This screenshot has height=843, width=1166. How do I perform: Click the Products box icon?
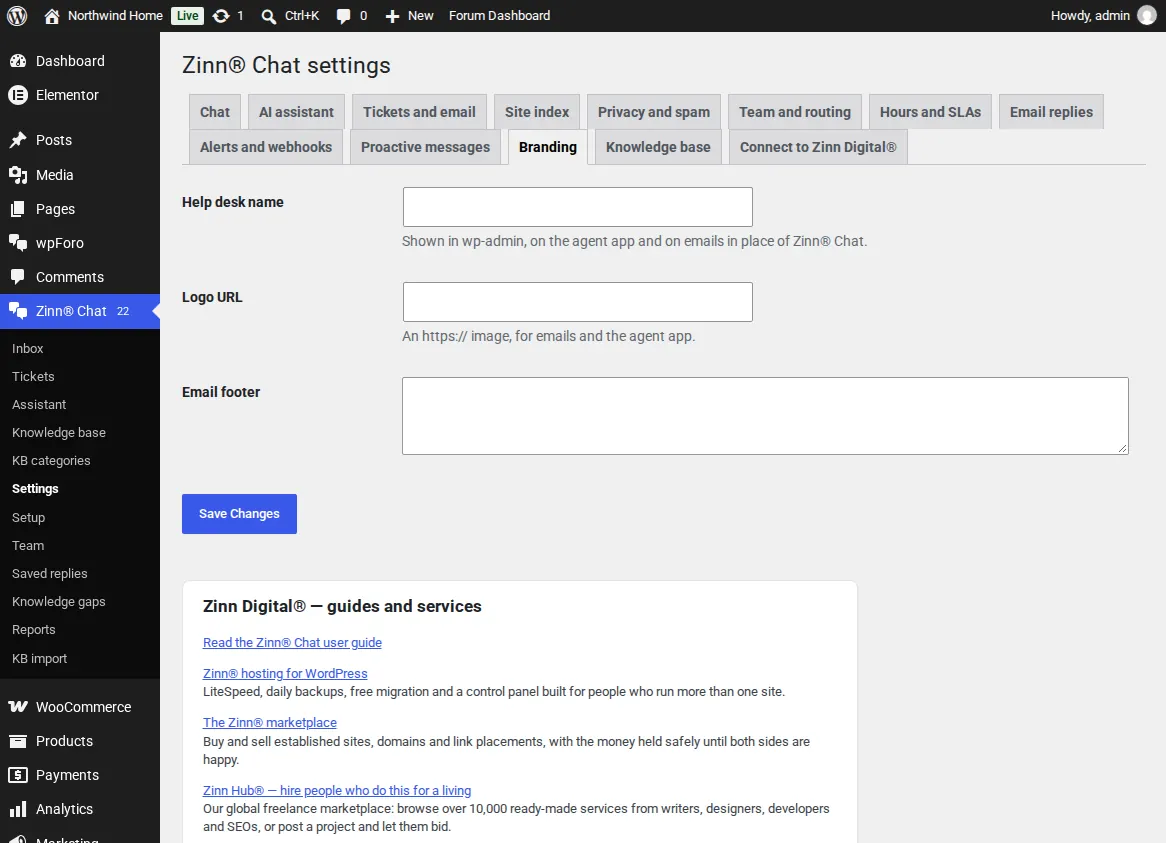18,741
